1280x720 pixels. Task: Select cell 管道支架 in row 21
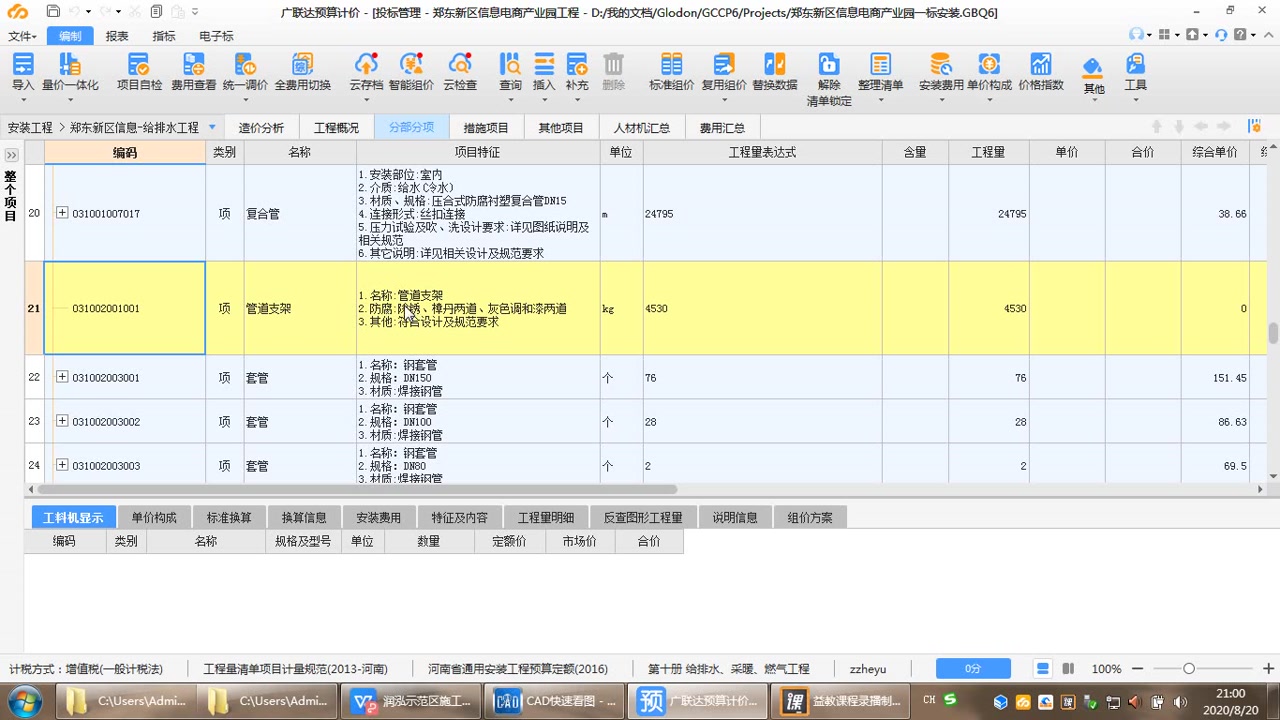coord(300,308)
